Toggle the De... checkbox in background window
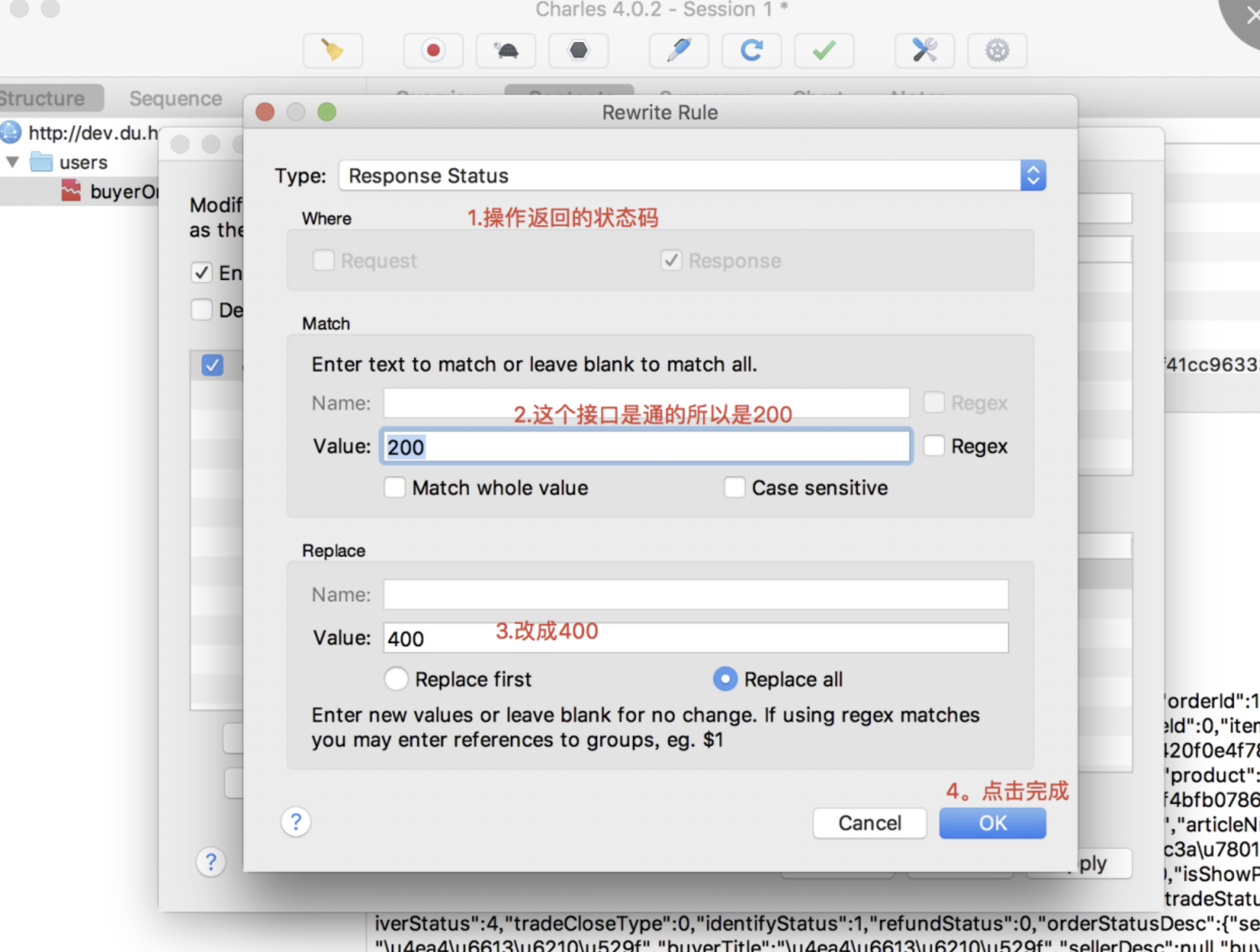 [201, 310]
